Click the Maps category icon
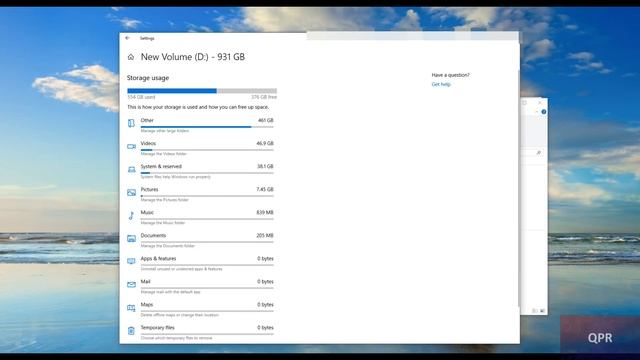Image resolution: width=640 pixels, height=360 pixels. [x=131, y=308]
